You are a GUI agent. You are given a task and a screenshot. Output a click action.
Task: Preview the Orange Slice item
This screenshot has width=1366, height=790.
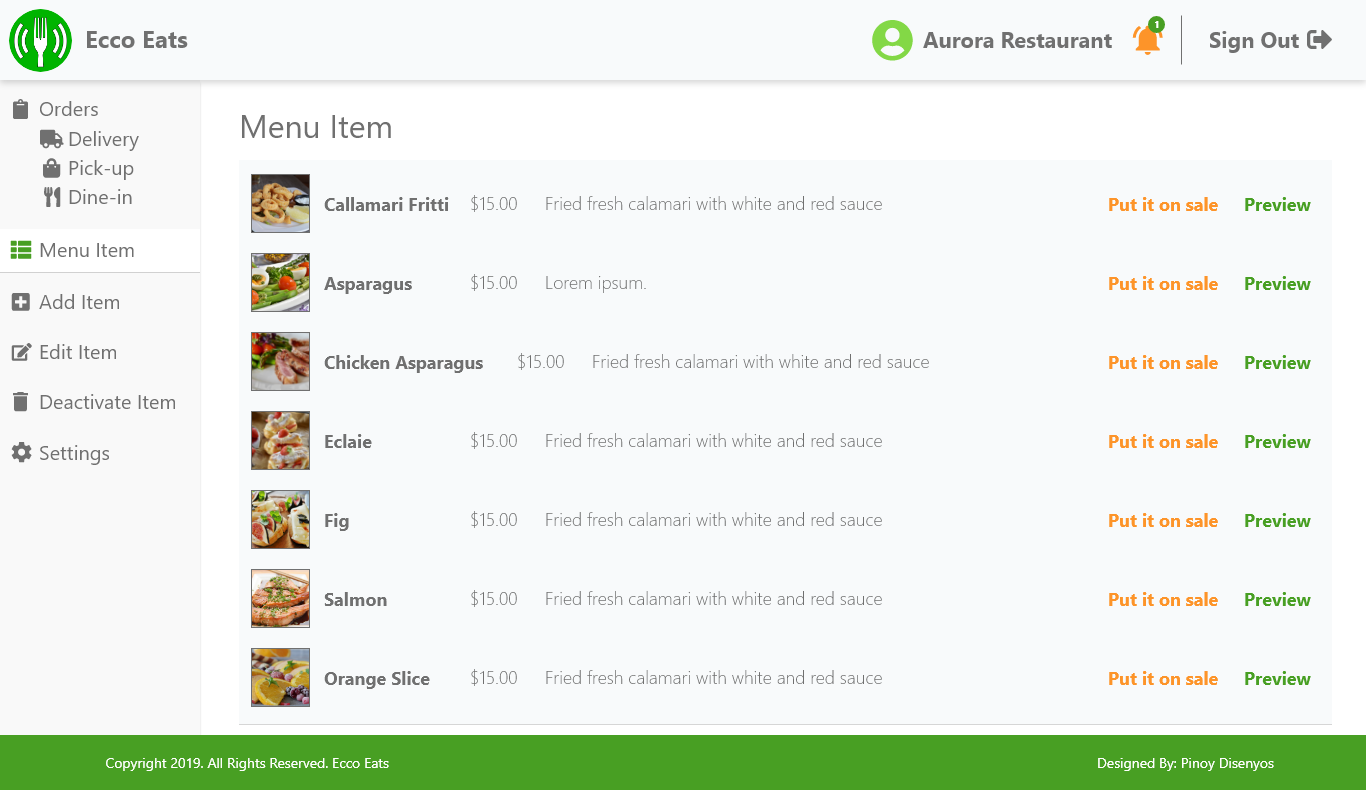[x=1277, y=679]
